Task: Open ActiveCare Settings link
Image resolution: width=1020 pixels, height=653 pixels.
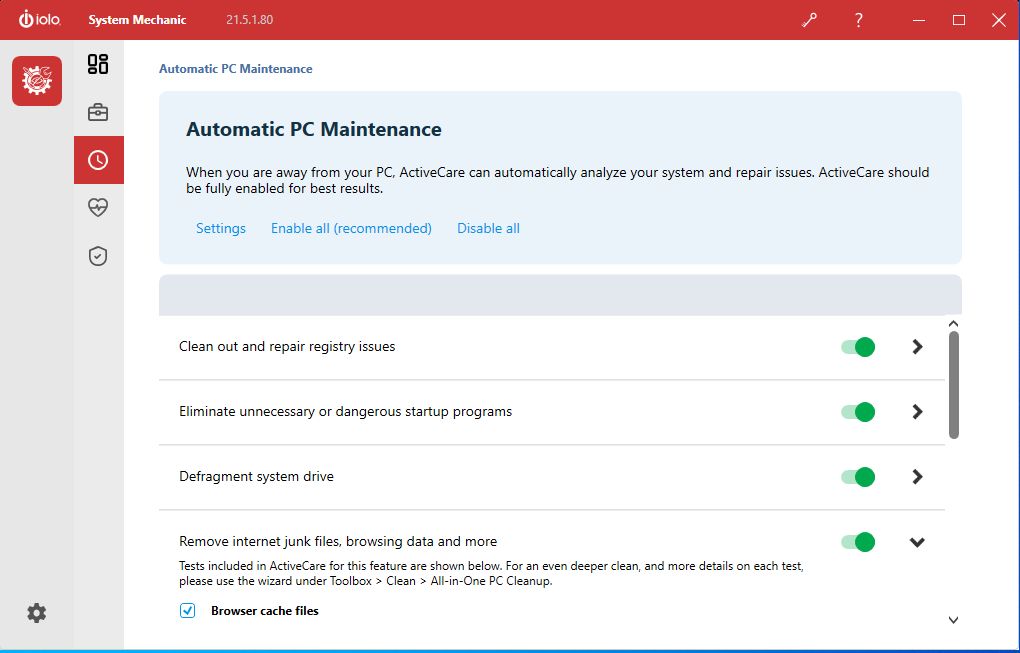Action: (221, 228)
